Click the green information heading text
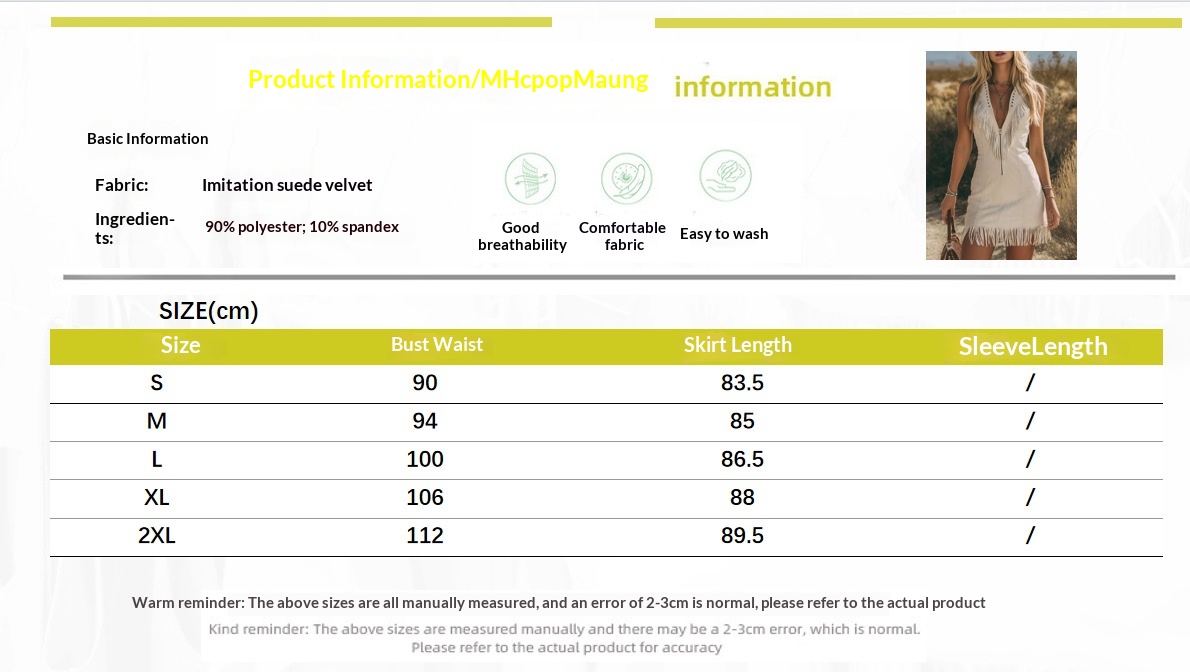 click(753, 87)
